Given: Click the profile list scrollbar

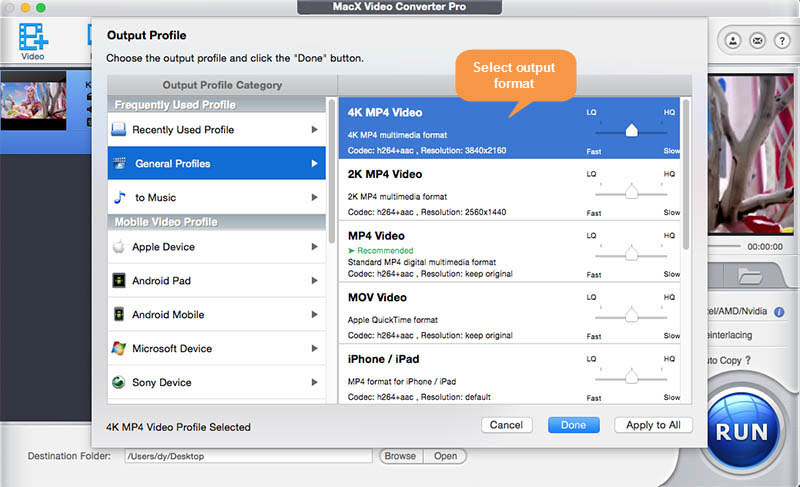Looking at the screenshot, I should tap(686, 174).
